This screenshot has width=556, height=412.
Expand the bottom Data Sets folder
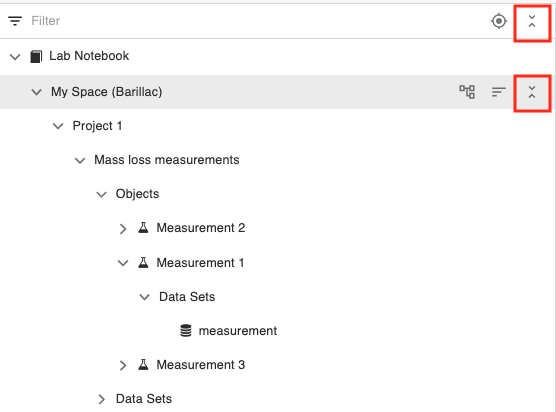click(x=101, y=399)
